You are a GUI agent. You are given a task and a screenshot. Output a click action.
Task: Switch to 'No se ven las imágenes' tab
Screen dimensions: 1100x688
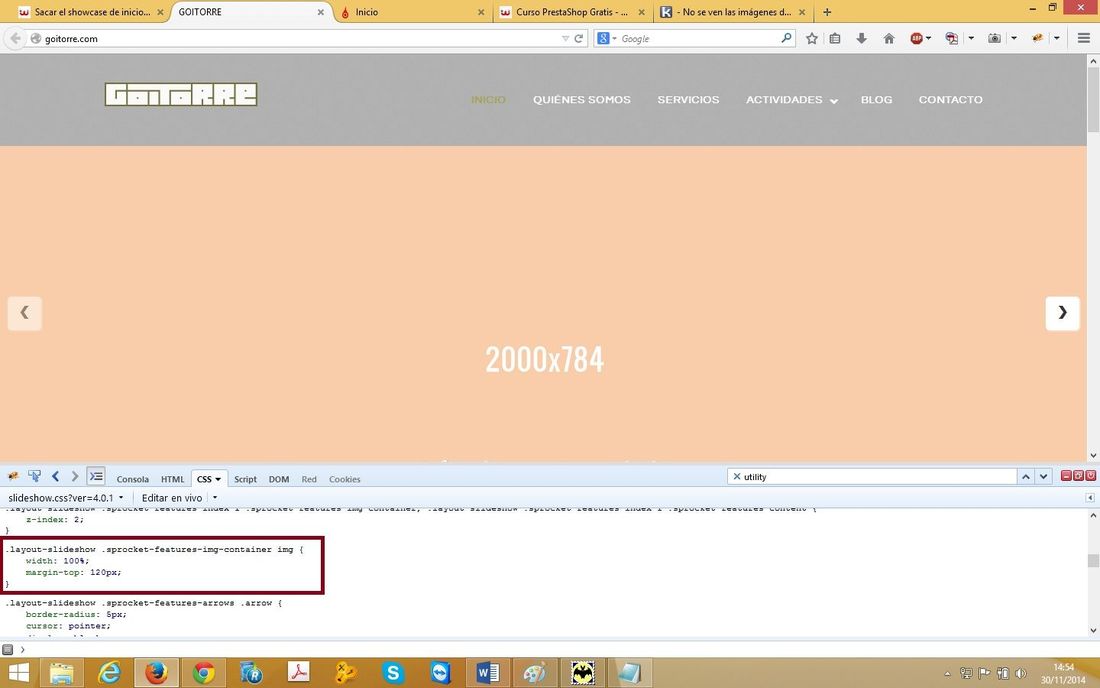(x=735, y=12)
